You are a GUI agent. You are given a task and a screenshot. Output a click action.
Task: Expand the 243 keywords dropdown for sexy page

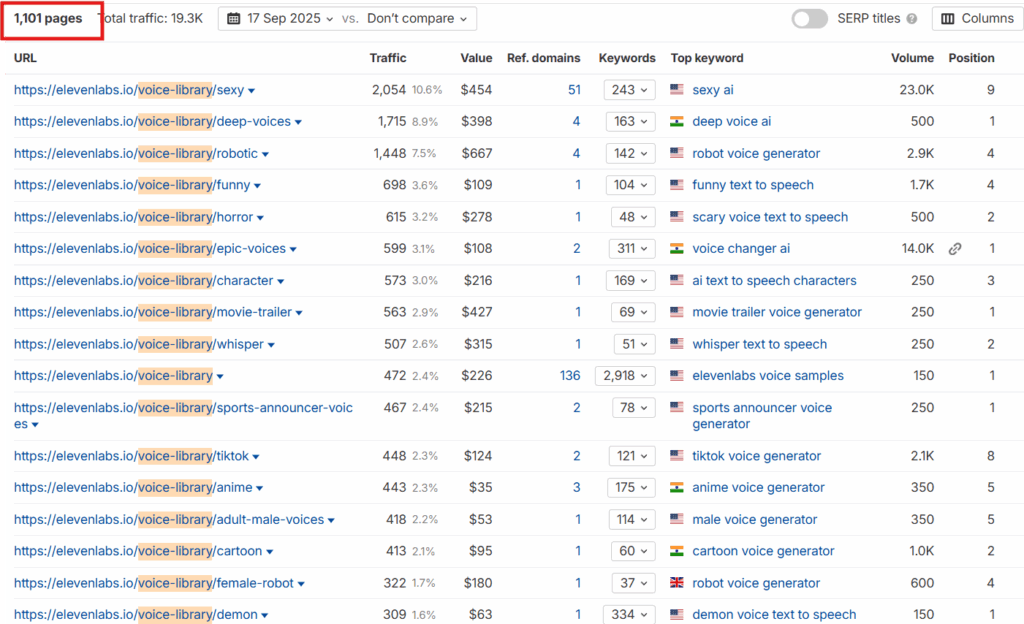pyautogui.click(x=630, y=90)
